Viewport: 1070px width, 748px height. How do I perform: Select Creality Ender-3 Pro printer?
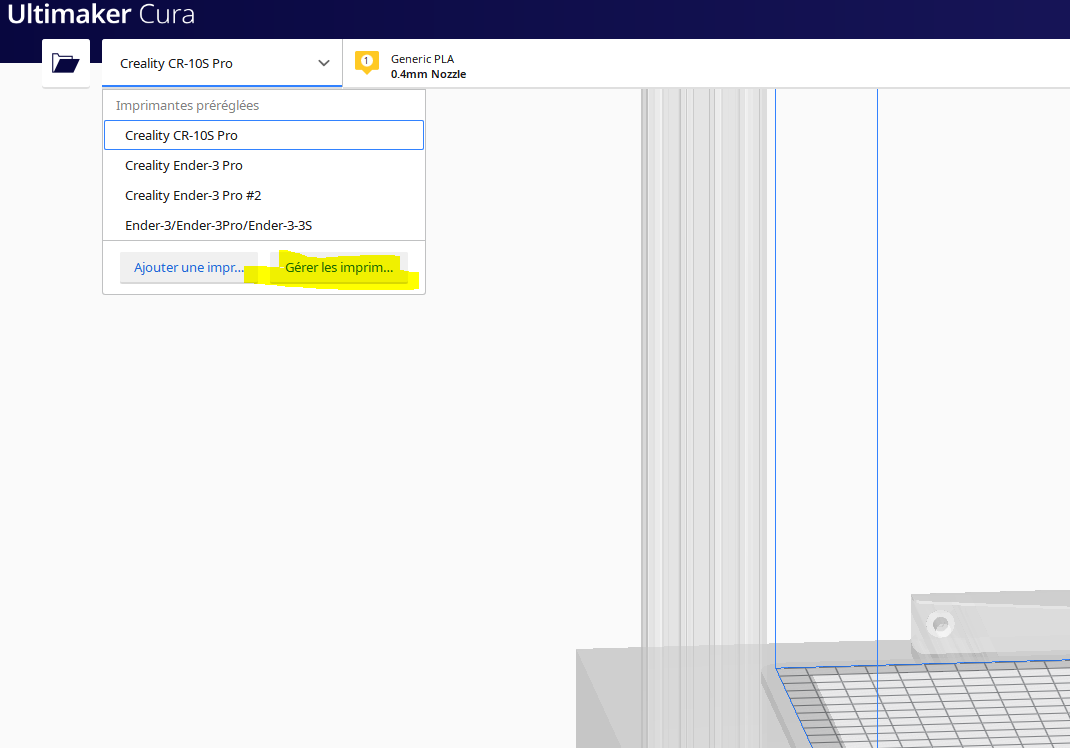tap(264, 165)
